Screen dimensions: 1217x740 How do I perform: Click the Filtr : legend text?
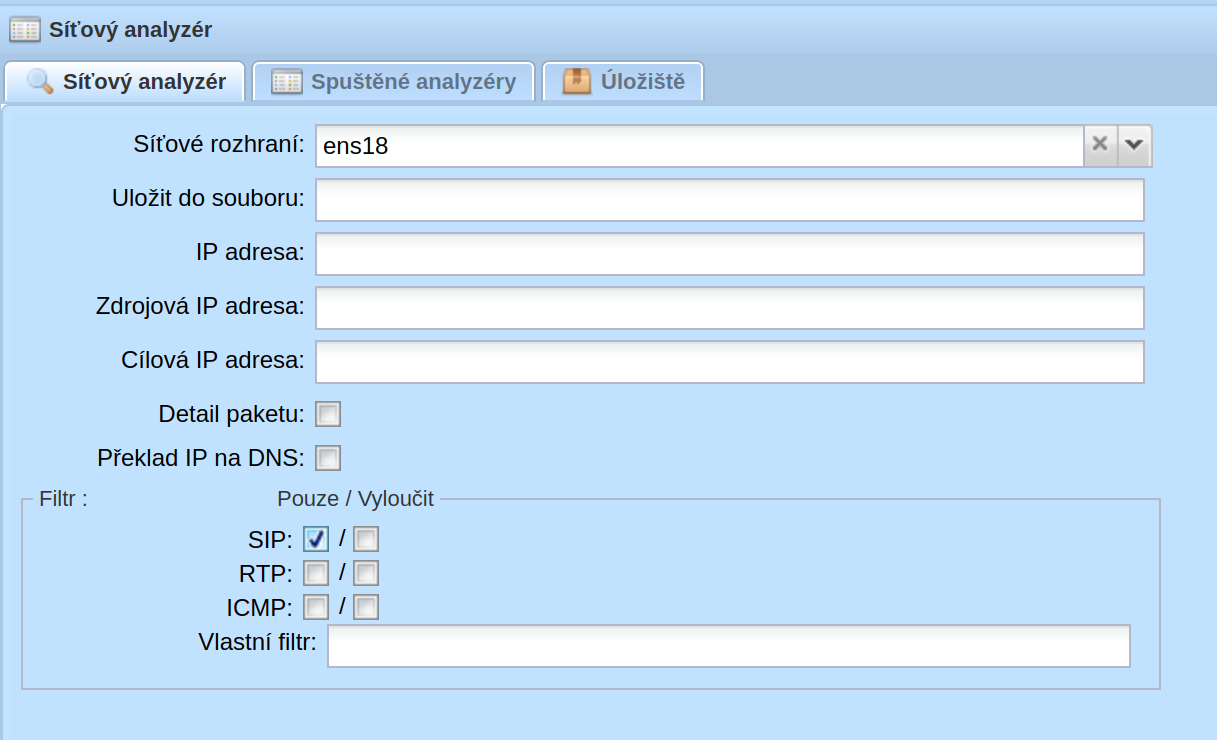[x=63, y=498]
